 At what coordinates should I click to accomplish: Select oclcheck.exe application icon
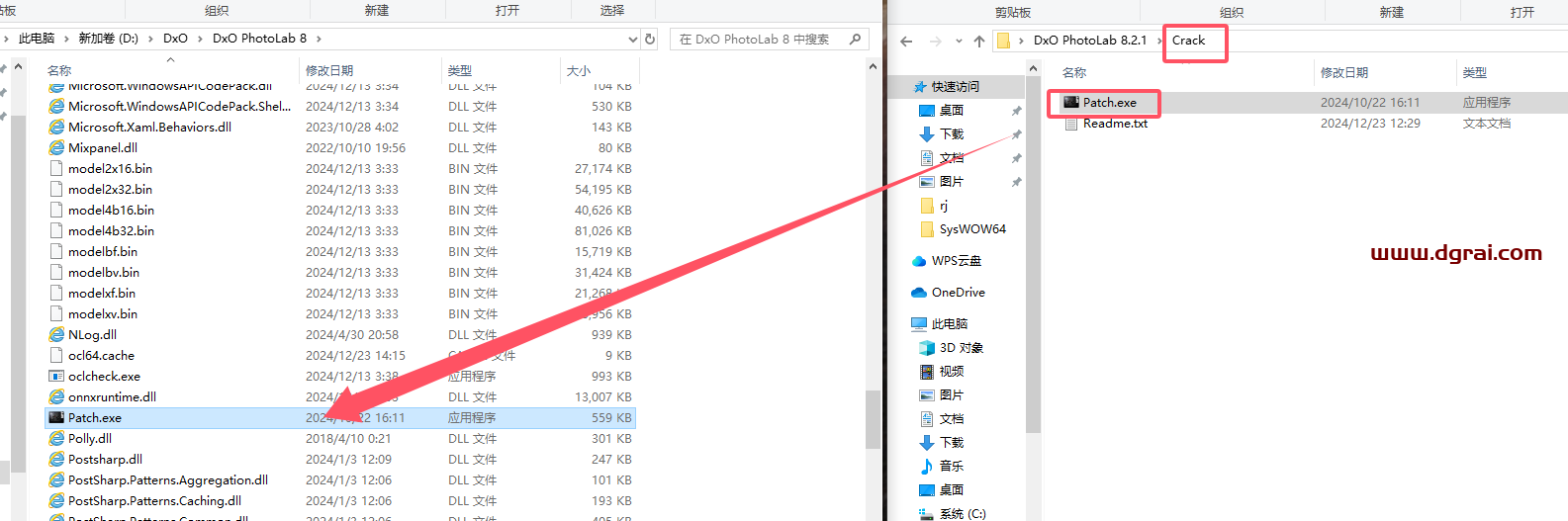pos(57,376)
